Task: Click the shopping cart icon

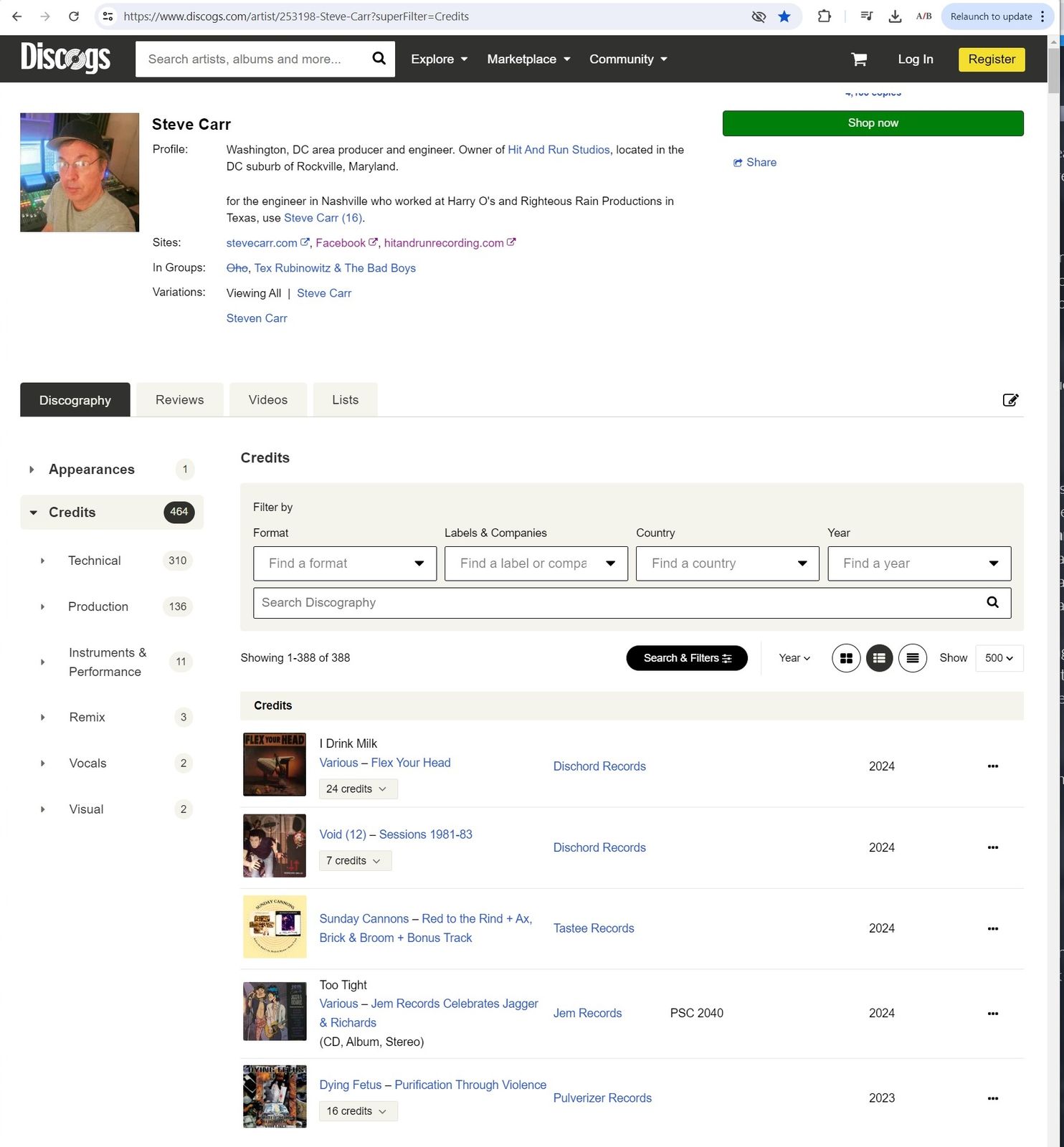Action: click(858, 60)
